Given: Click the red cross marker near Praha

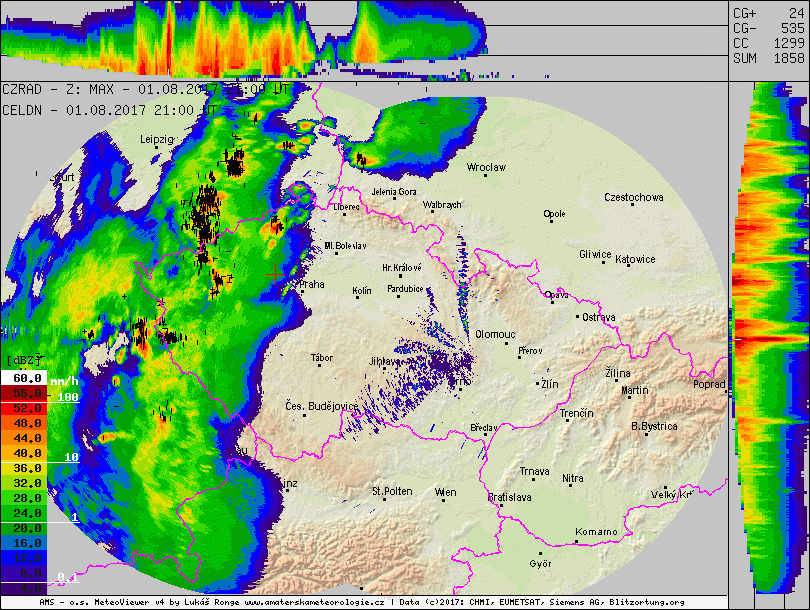Looking at the screenshot, I should 276,274.
